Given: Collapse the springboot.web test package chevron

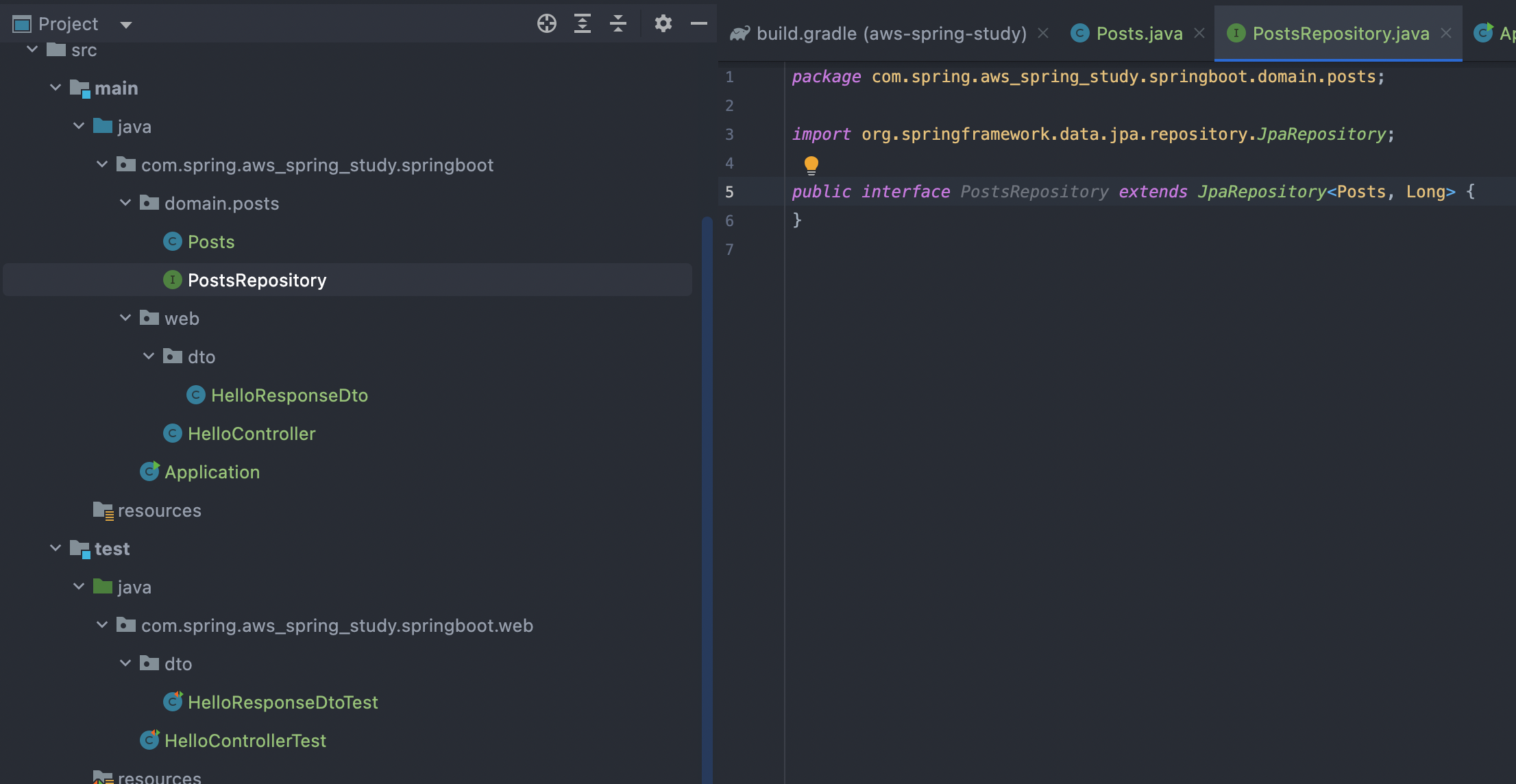Looking at the screenshot, I should coord(102,625).
